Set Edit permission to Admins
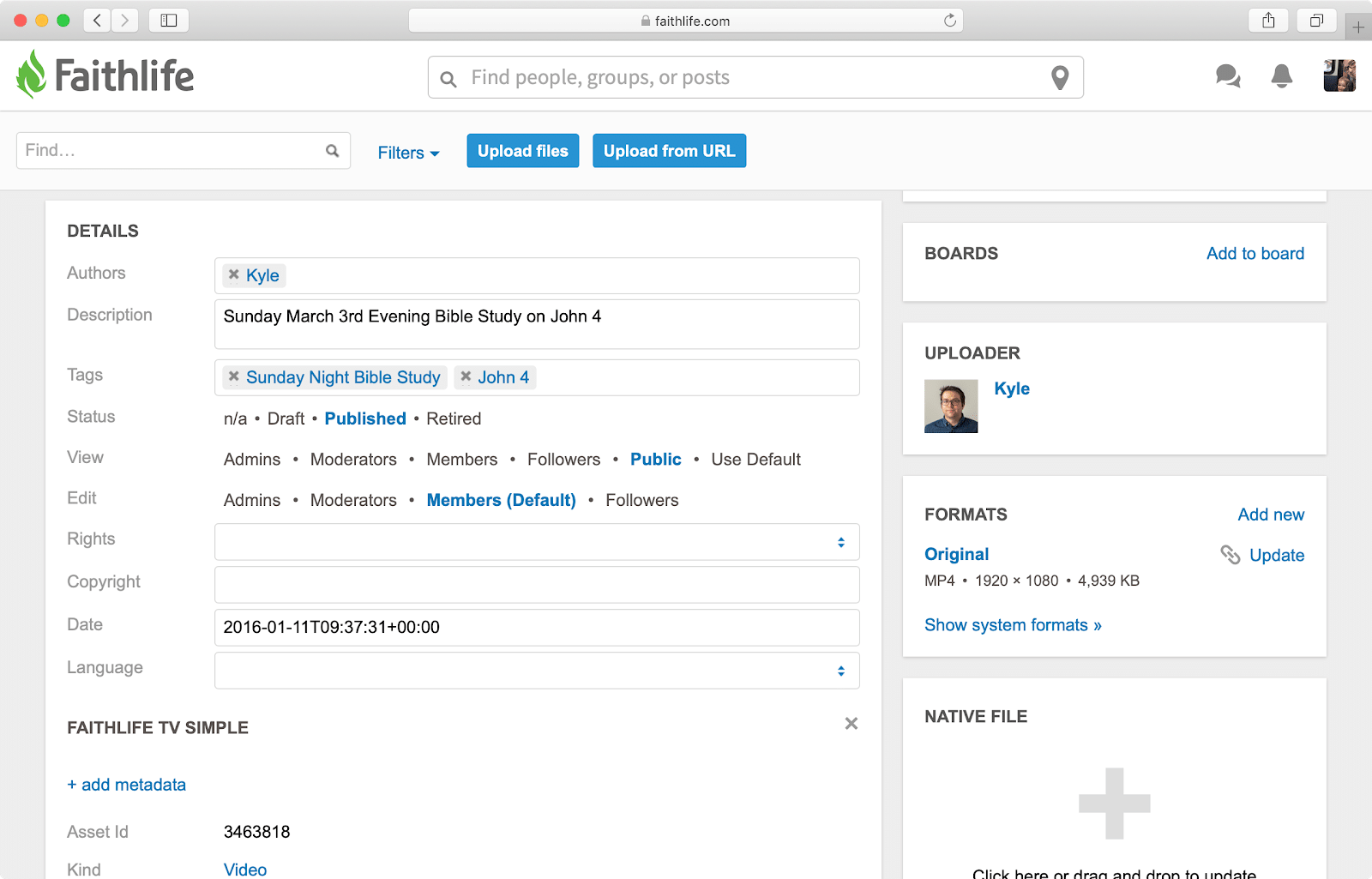This screenshot has height=879, width=1372. tap(252, 500)
